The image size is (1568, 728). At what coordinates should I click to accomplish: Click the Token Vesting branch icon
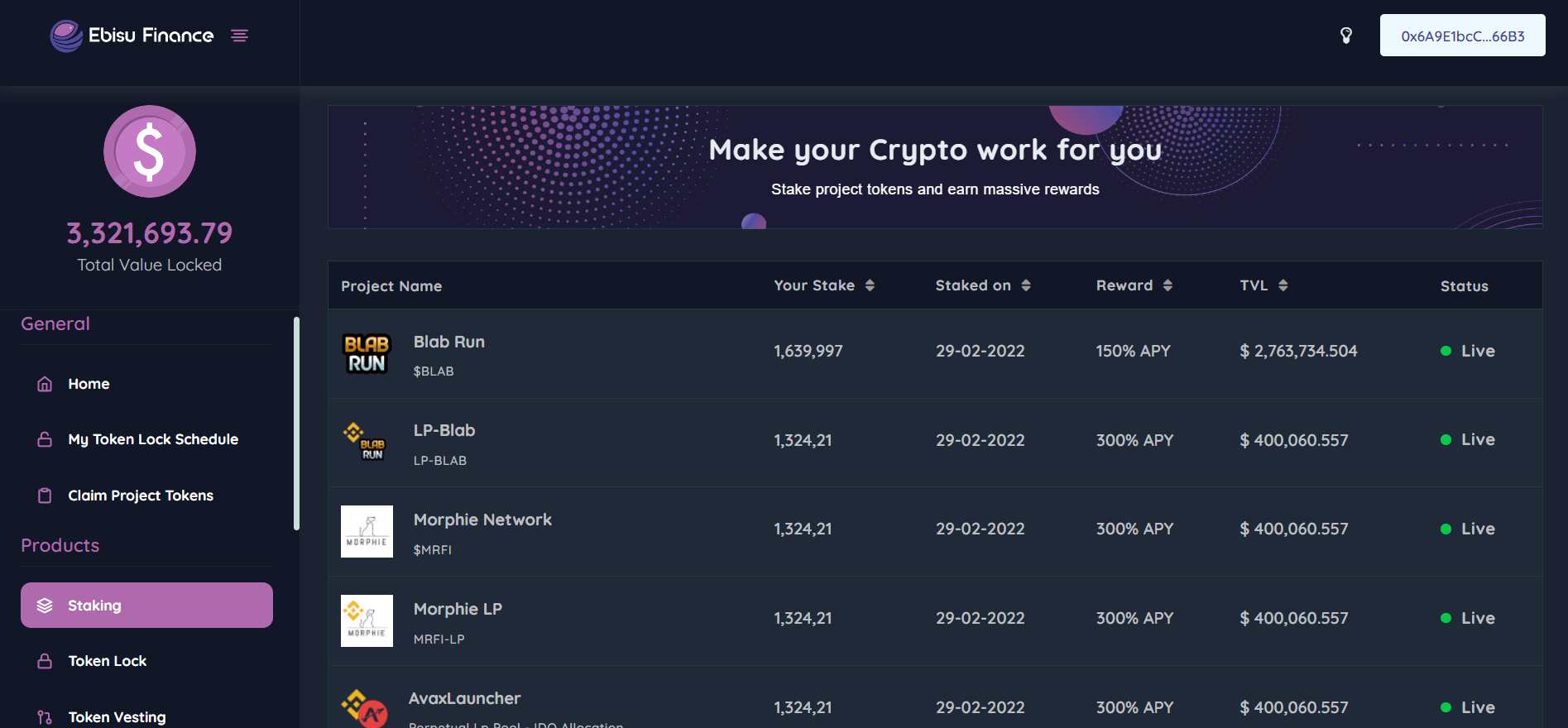45,717
